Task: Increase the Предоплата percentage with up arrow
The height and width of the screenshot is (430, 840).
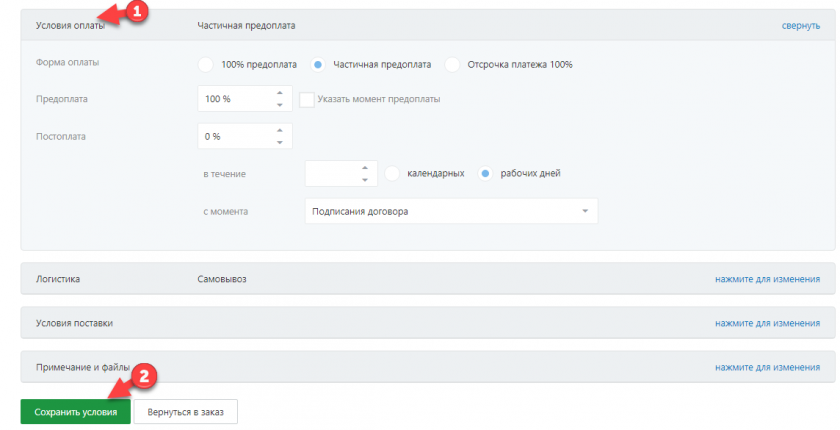Action: pyautogui.click(x=279, y=93)
